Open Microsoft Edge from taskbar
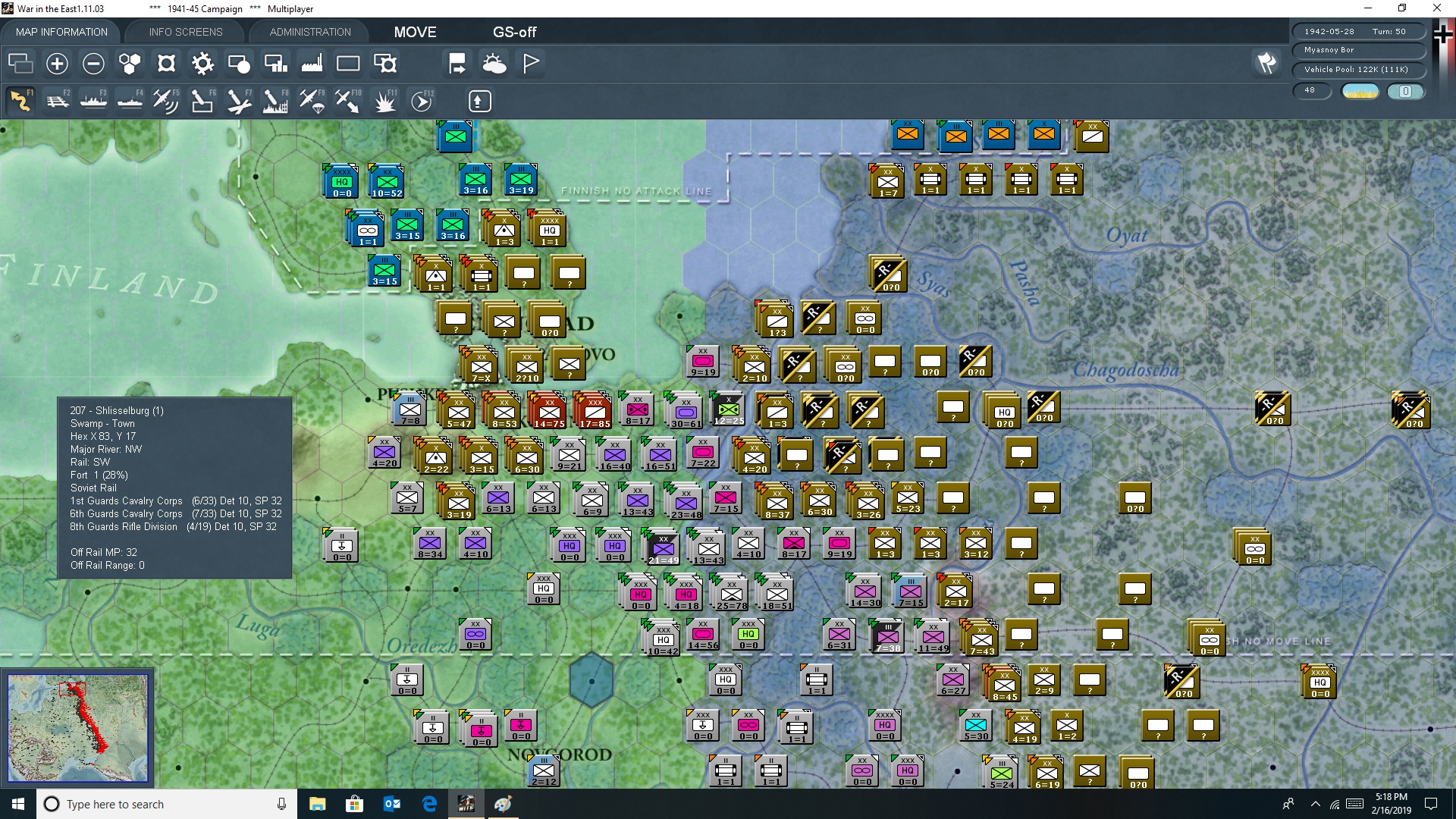The height and width of the screenshot is (819, 1456). pos(429,804)
